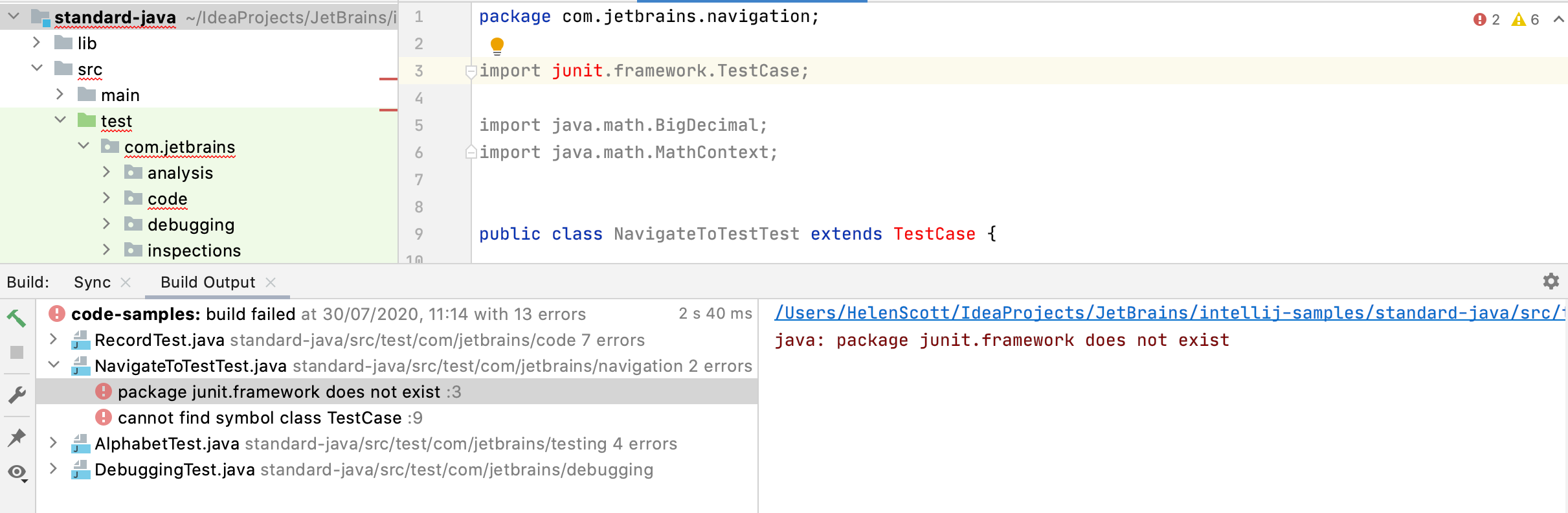Click RecordTest.java file icon
Image resolution: width=1568 pixels, height=513 pixels.
point(81,340)
